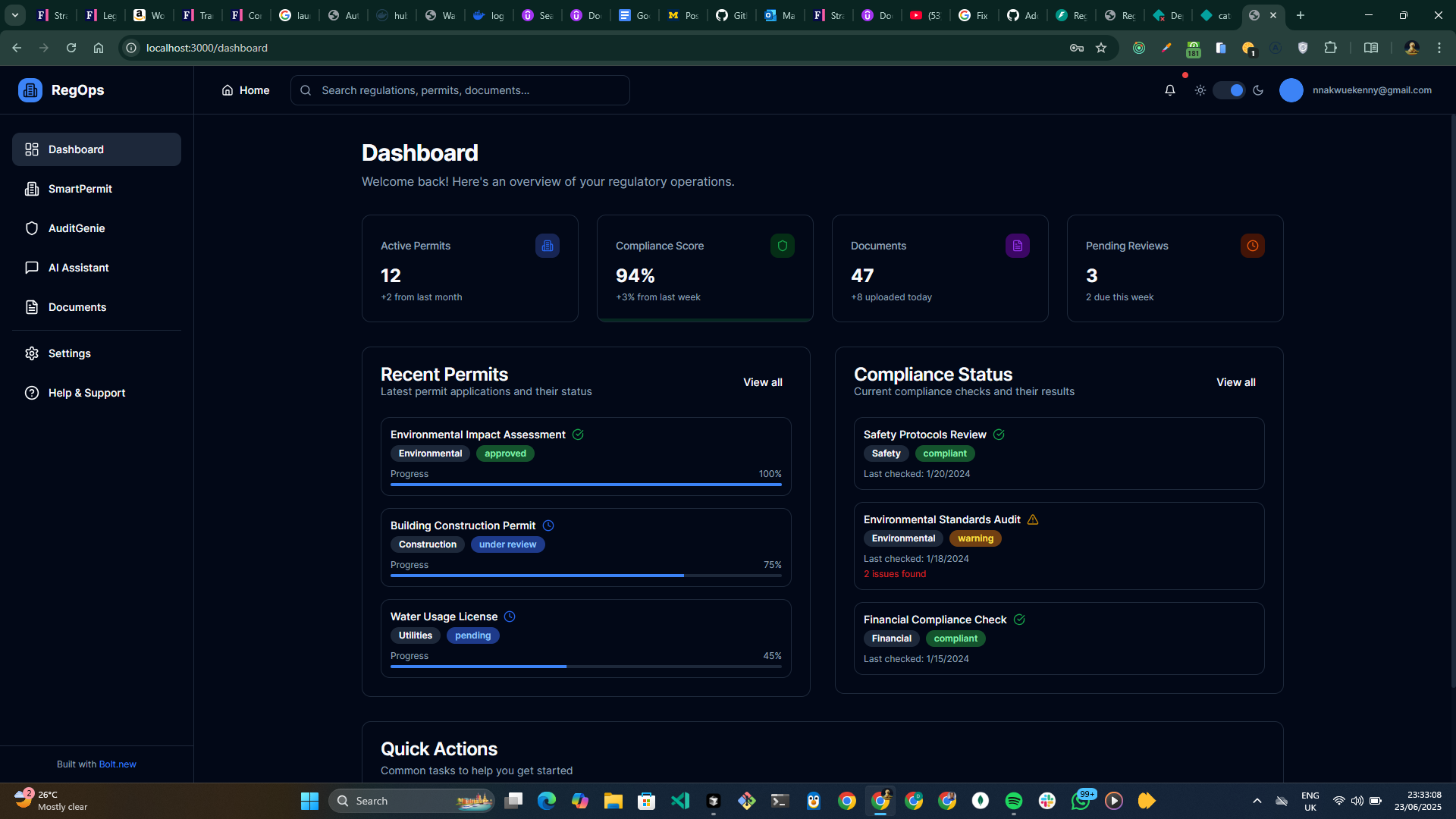1456x819 pixels.
Task: Toggle the dark/light theme switch
Action: (1228, 90)
